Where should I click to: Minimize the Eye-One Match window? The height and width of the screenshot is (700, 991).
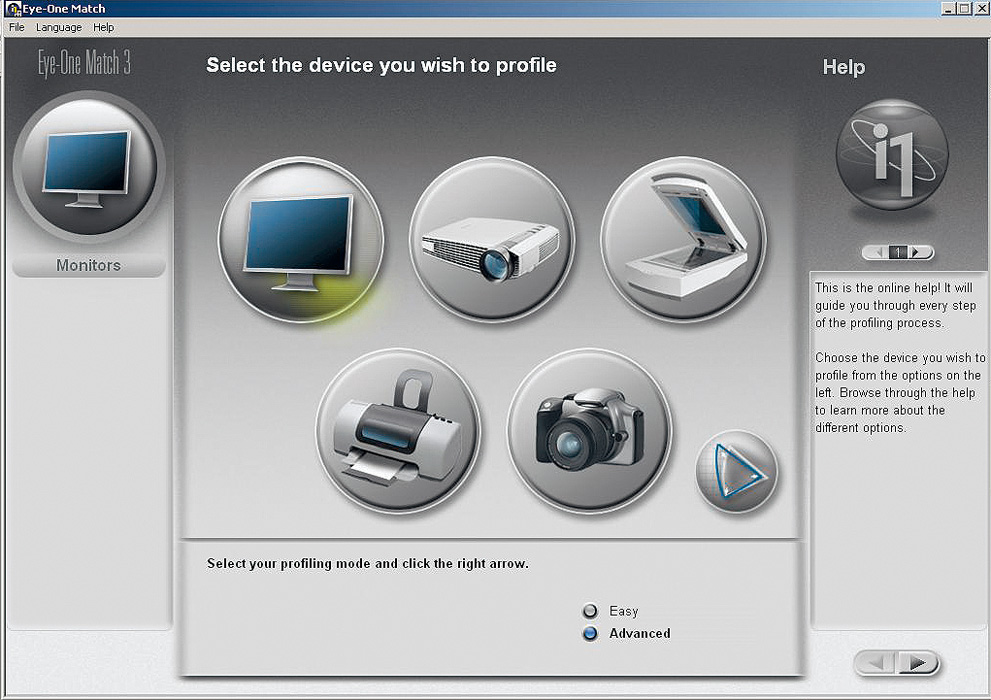[x=947, y=8]
